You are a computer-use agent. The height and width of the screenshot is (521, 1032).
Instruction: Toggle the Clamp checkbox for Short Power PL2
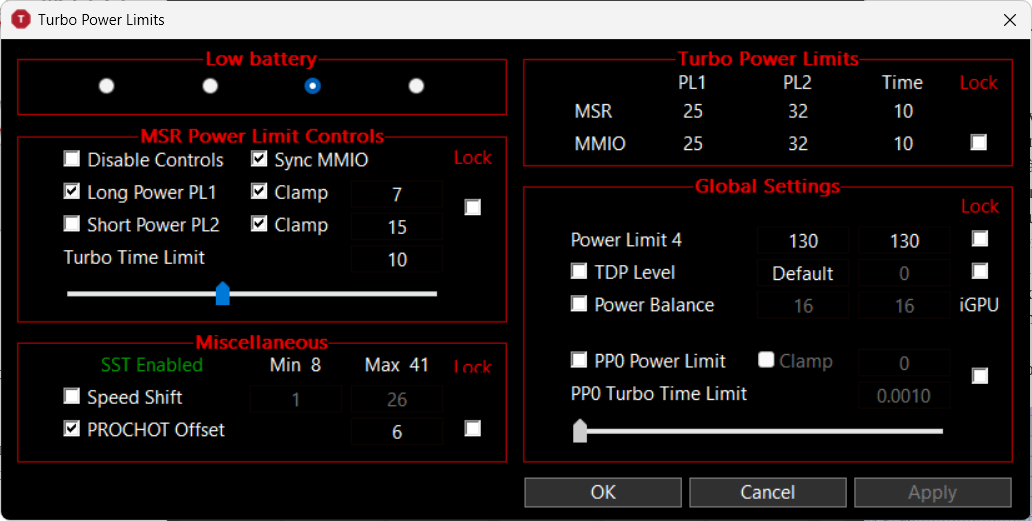(x=259, y=224)
